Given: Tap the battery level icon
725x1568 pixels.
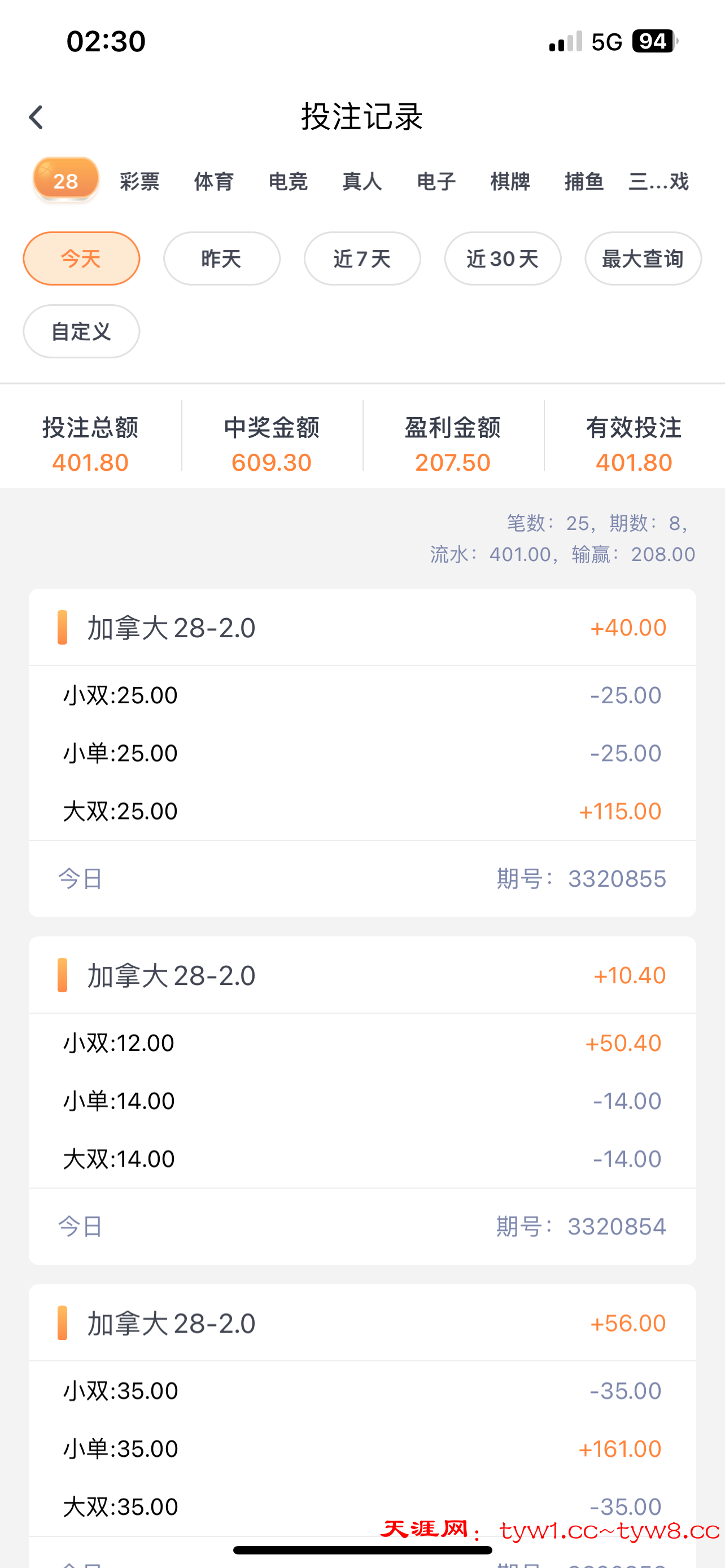Looking at the screenshot, I should click(x=654, y=41).
